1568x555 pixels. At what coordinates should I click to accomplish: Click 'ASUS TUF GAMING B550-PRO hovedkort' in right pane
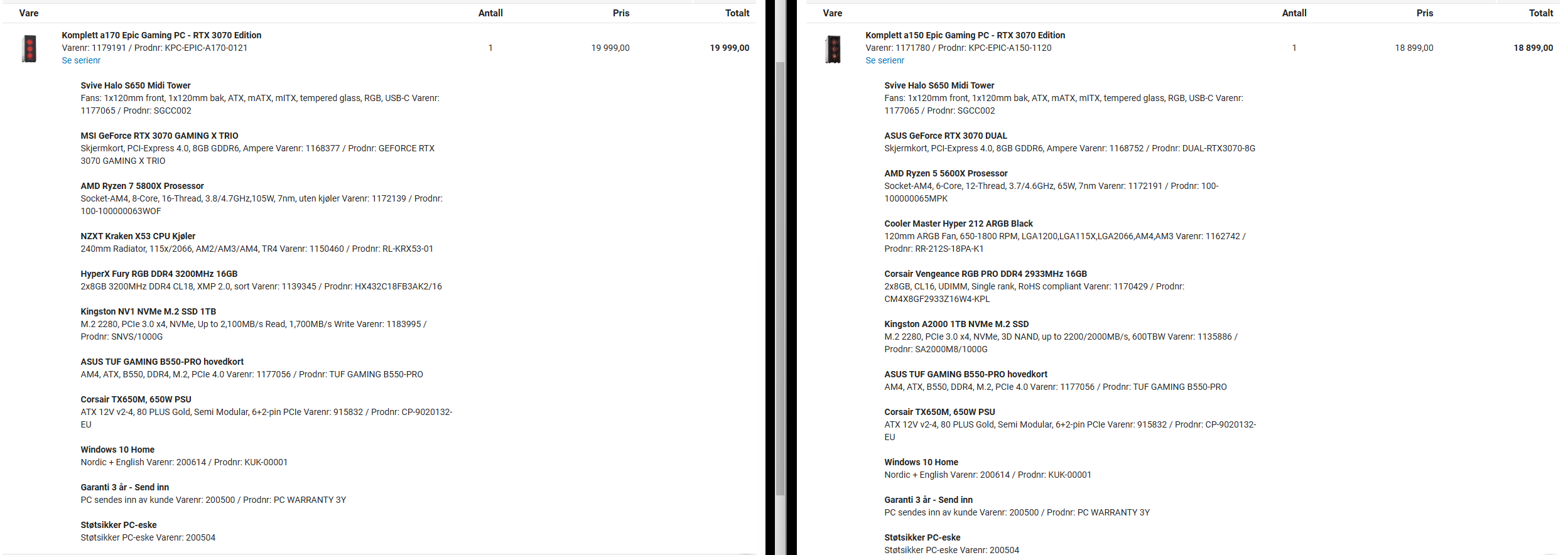(x=966, y=374)
